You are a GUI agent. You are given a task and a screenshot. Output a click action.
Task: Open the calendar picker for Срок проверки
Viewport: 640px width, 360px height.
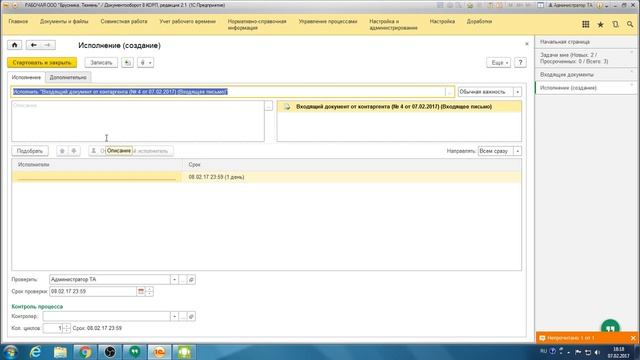click(x=141, y=291)
